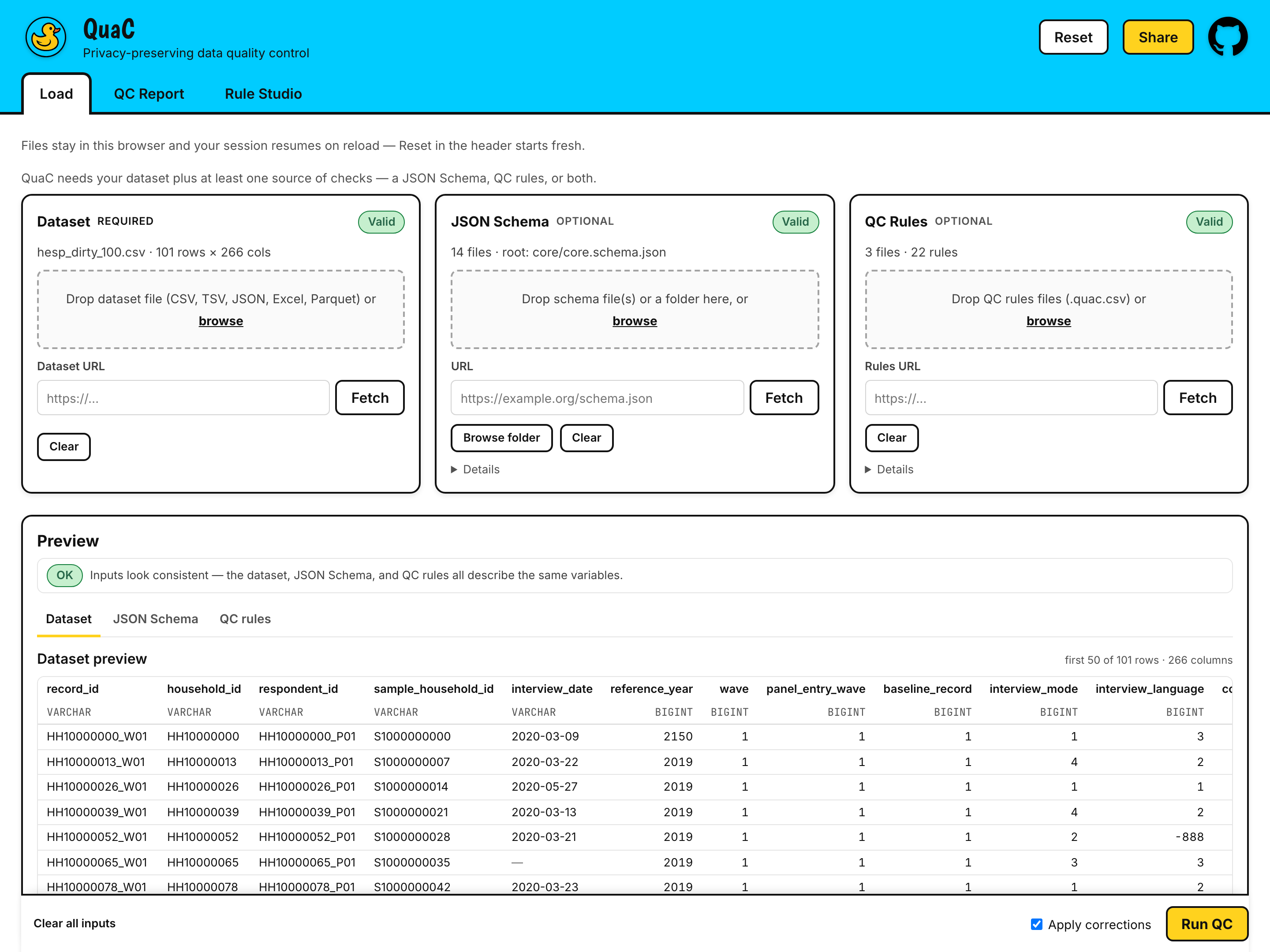Screen dimensions: 1270x952
Task: Browse for schema files
Action: [635, 321]
